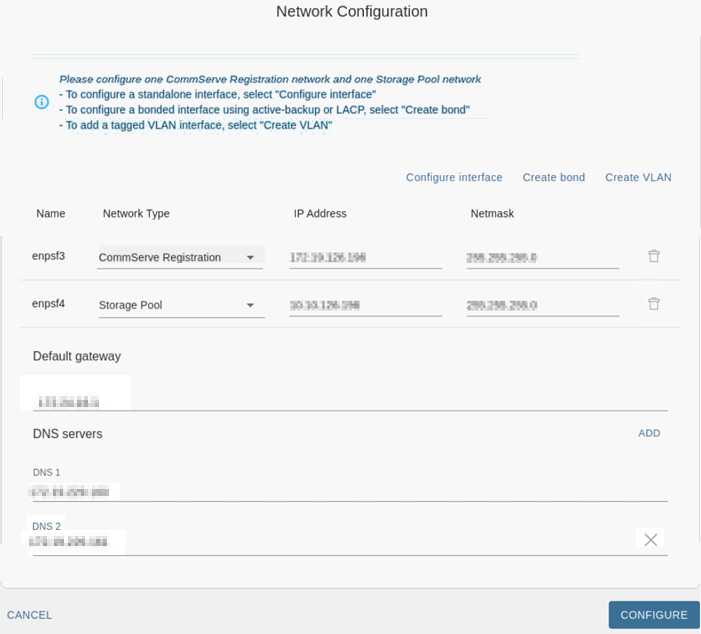Focus the enpsf4 IP Address field

point(365,305)
